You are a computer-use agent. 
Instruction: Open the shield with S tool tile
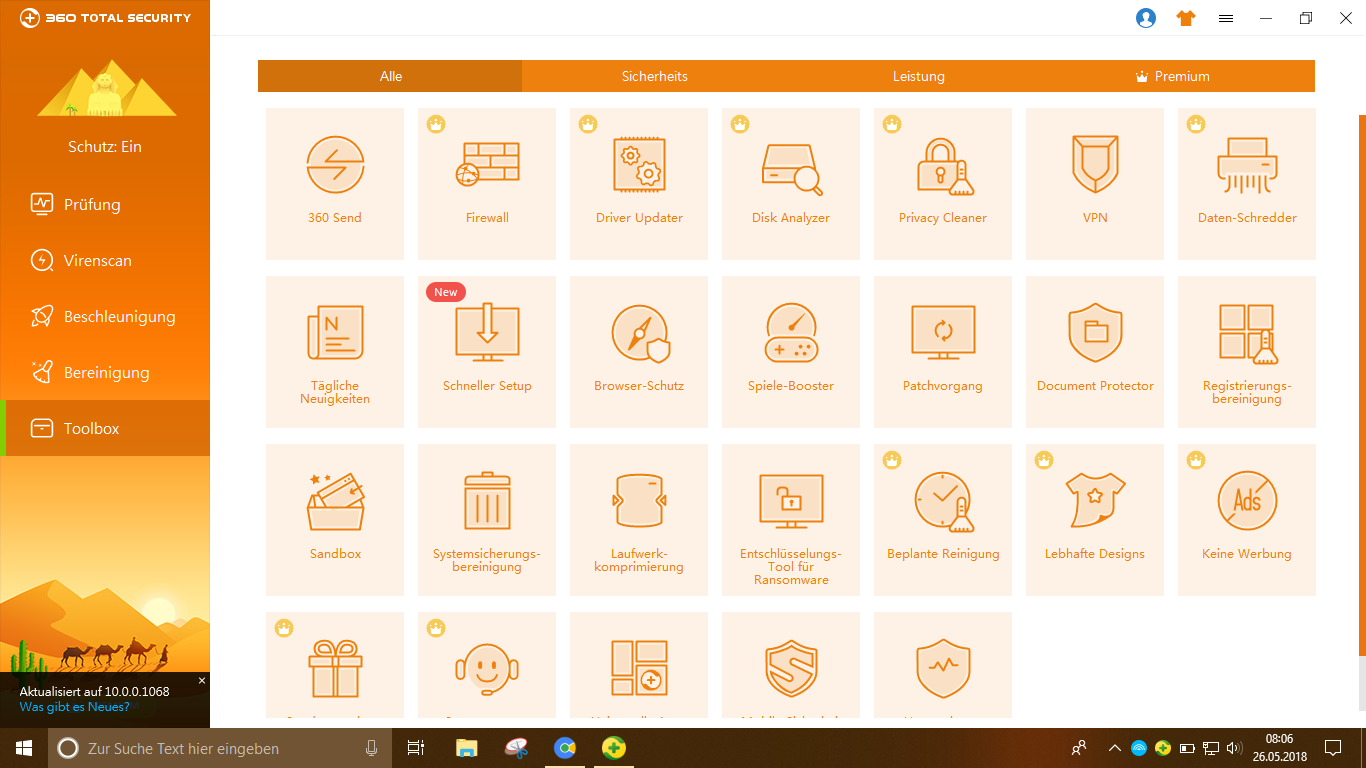click(791, 665)
